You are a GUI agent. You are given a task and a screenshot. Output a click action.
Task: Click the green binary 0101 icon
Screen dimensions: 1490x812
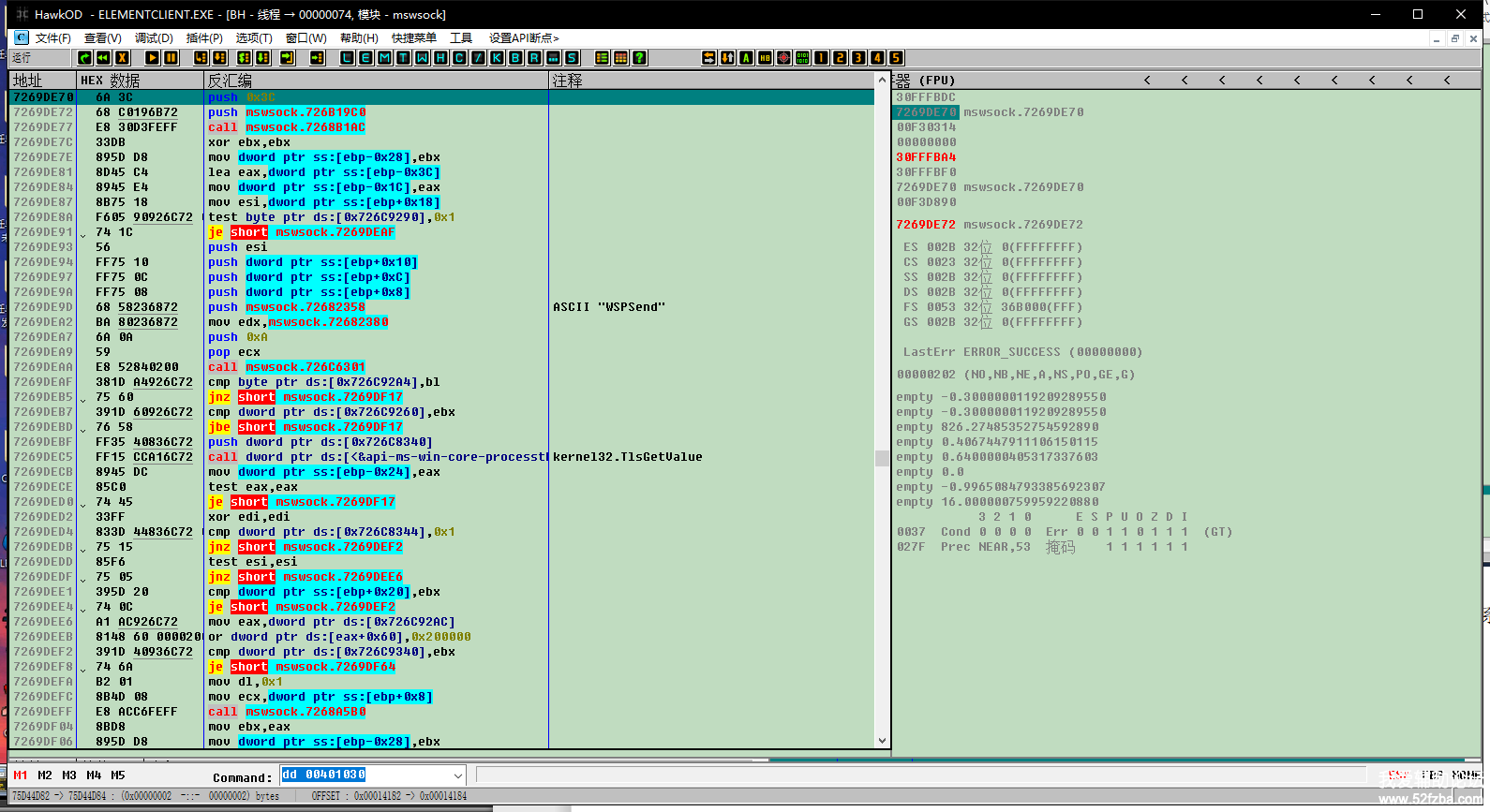[802, 58]
